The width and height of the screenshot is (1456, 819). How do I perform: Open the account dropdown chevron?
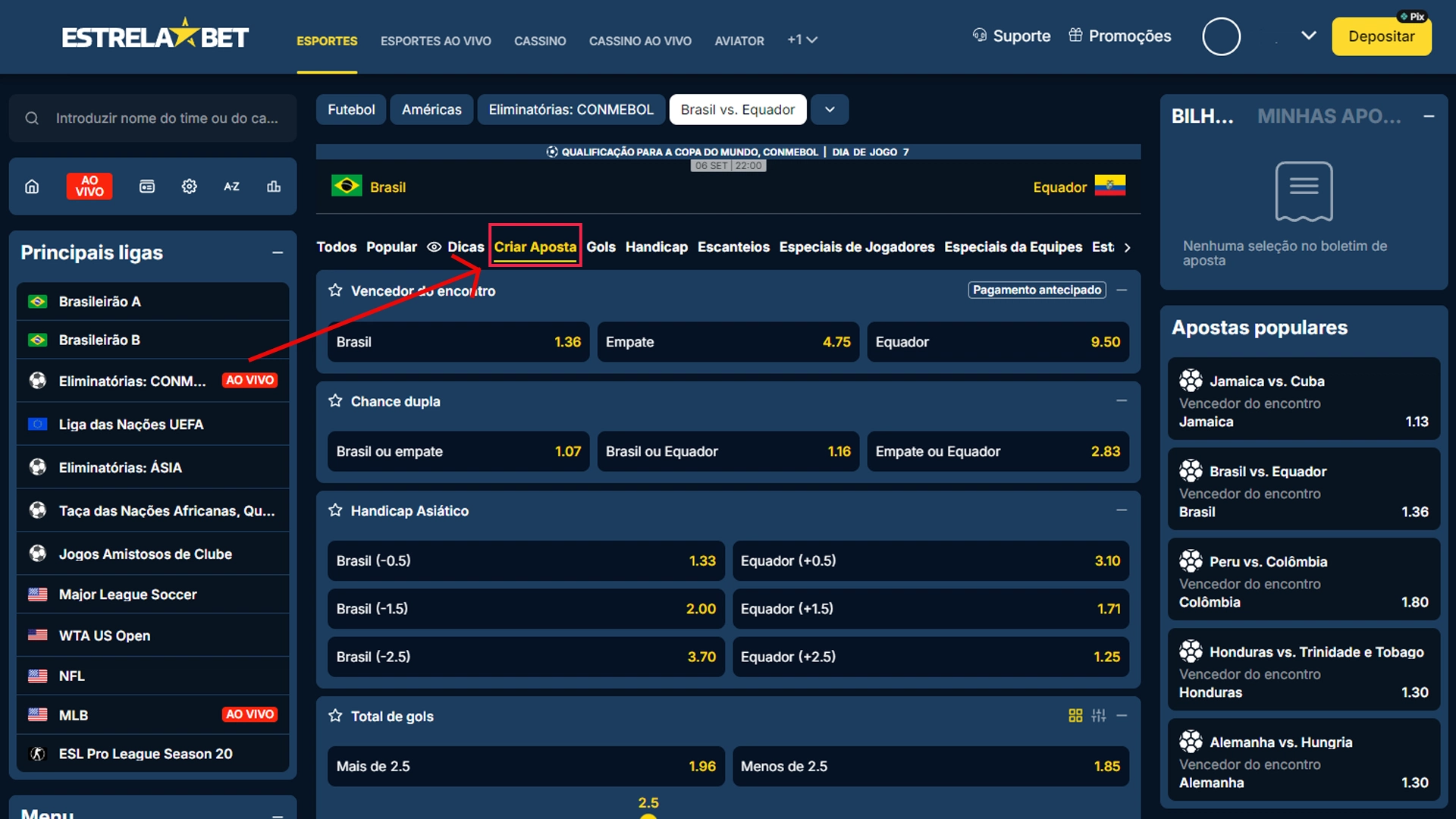(1309, 36)
